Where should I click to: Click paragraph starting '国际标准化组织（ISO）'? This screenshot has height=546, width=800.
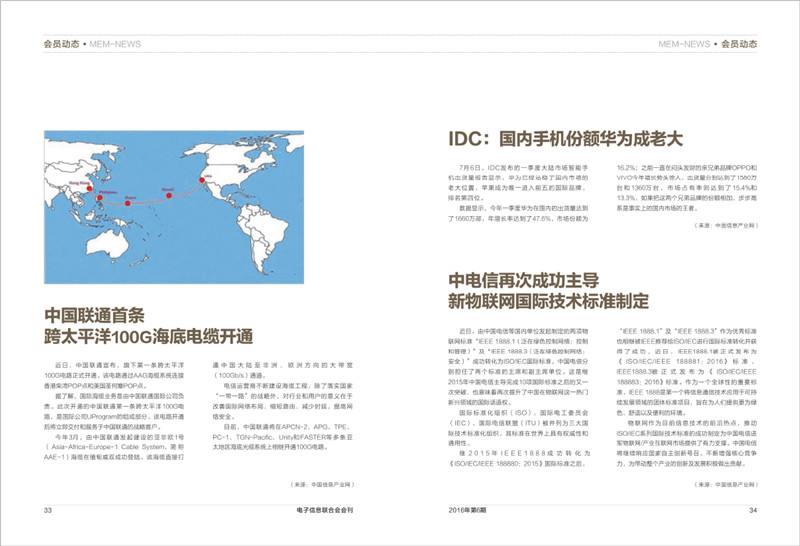pos(518,428)
